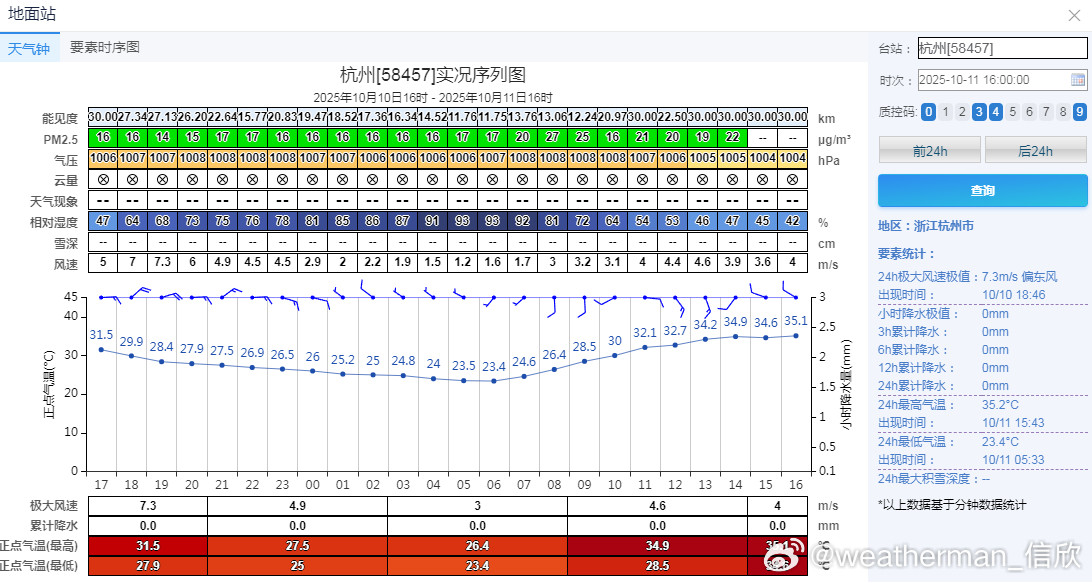Click the 正点气温(最高) cell showing 34.9
Viewport: 1092px width, 583px height.
(657, 546)
